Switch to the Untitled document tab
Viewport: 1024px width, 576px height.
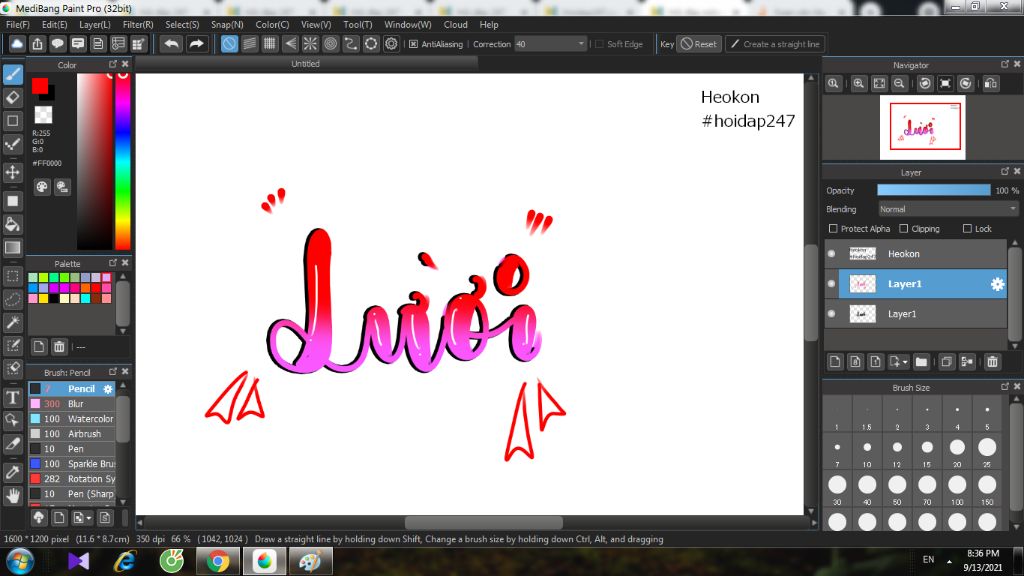306,64
